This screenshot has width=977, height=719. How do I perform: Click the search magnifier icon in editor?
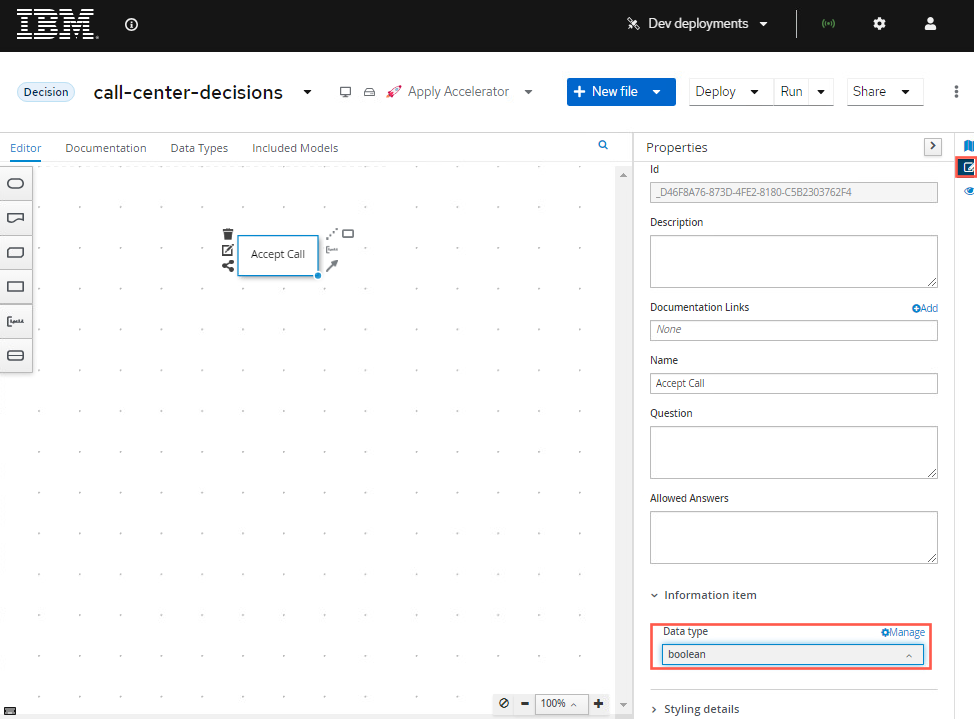[603, 145]
